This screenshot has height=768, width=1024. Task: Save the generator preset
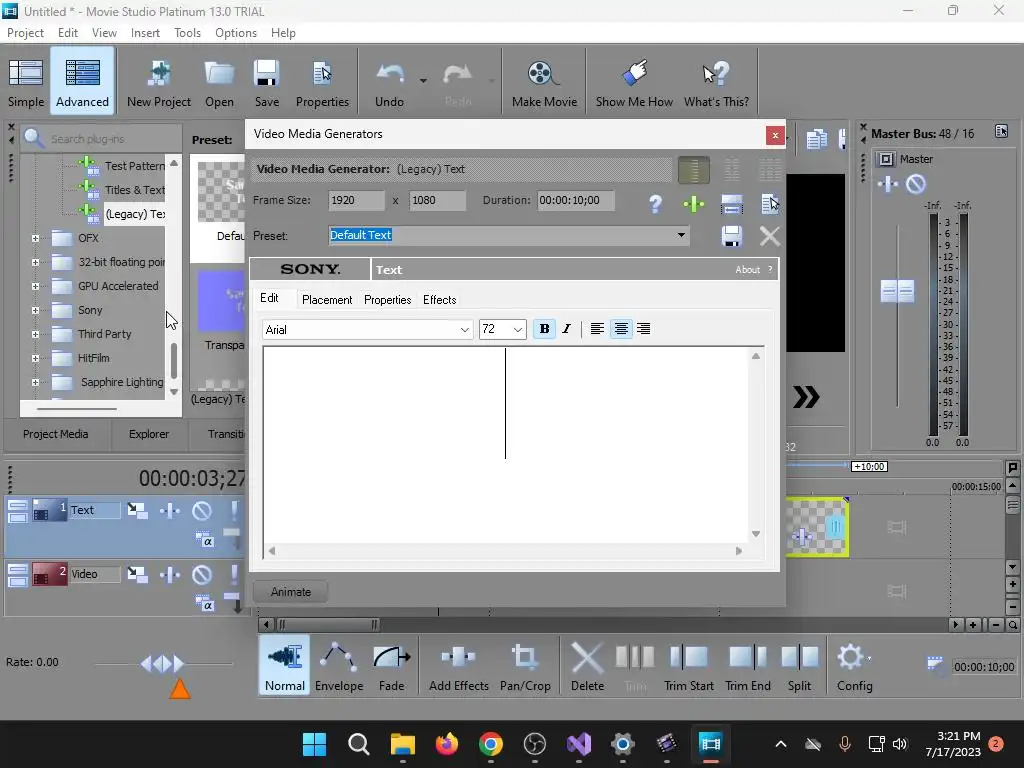[x=731, y=236]
